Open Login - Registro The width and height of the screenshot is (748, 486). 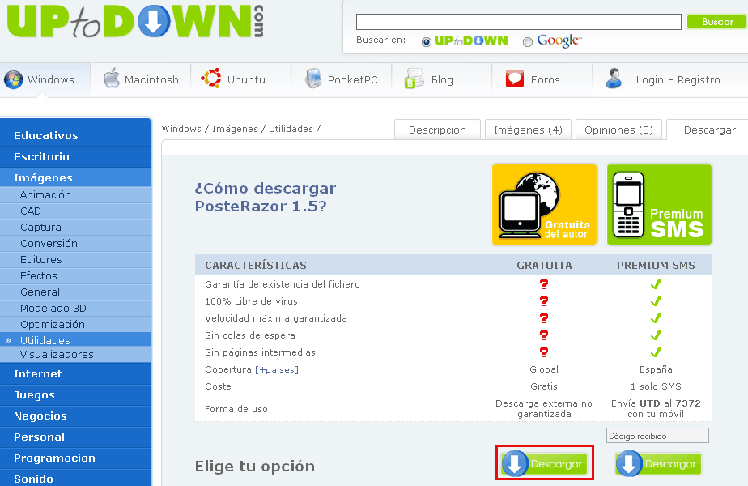point(677,80)
